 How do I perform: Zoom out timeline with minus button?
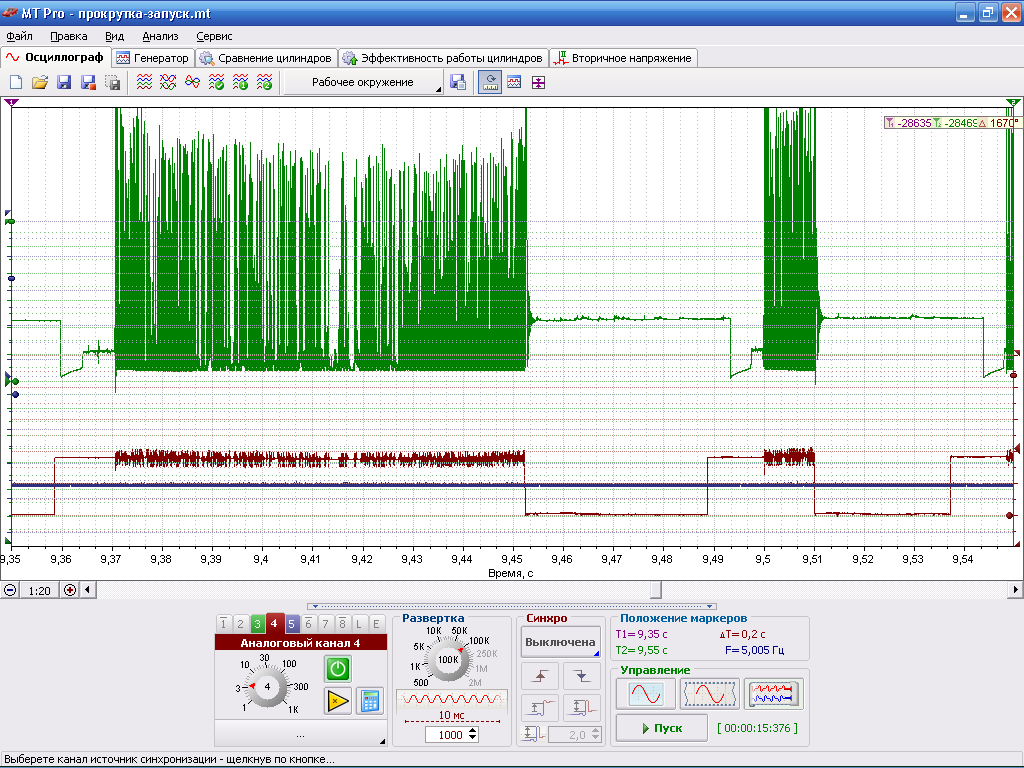(x=10, y=590)
